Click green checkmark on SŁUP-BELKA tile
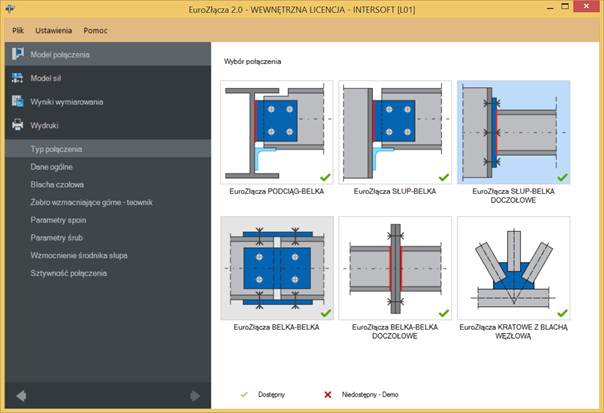The width and height of the screenshot is (604, 413). pos(444,177)
